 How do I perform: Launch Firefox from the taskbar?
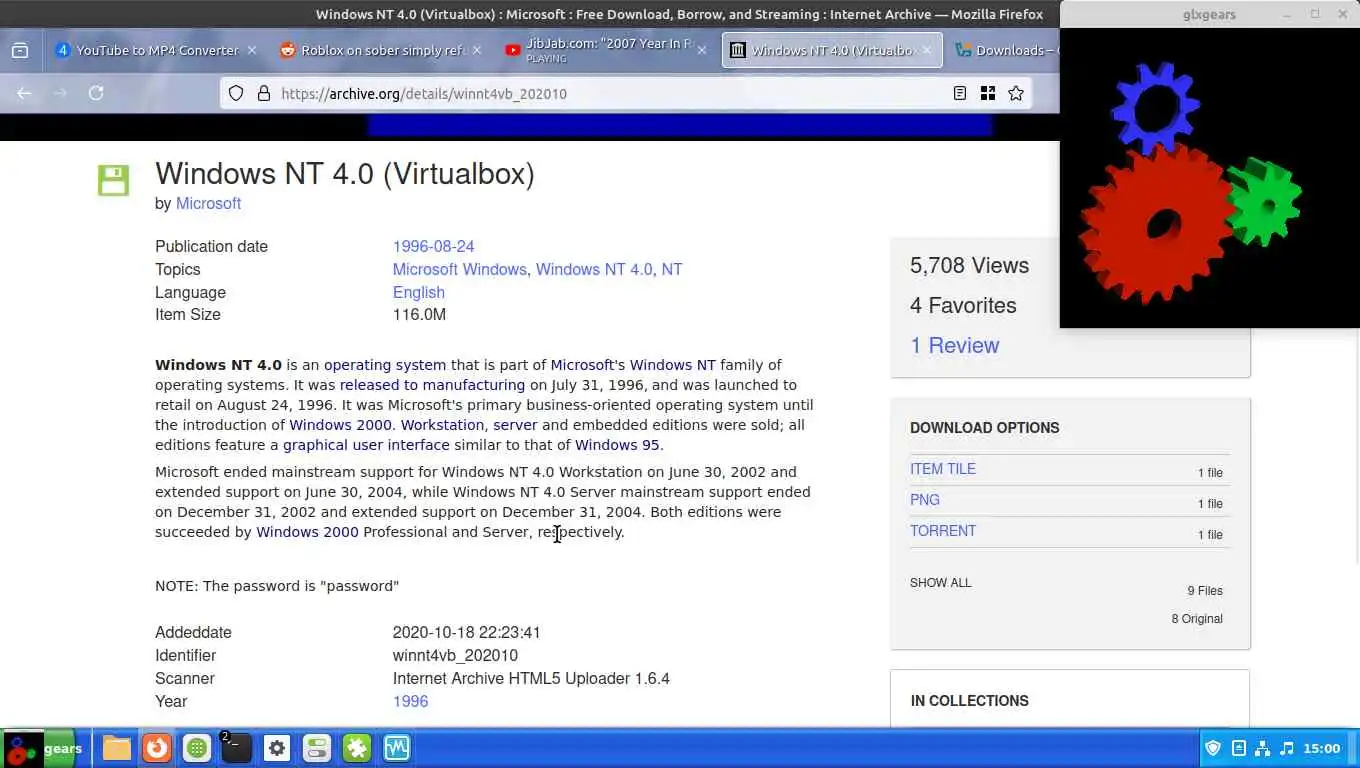(157, 748)
